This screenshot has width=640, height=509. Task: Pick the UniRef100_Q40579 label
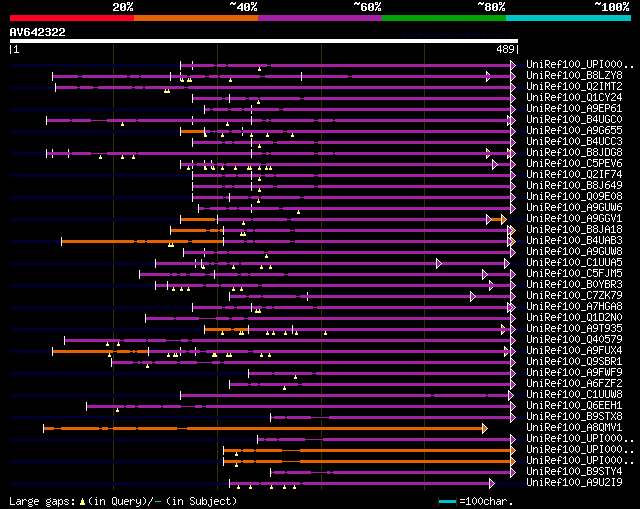[x=574, y=340]
